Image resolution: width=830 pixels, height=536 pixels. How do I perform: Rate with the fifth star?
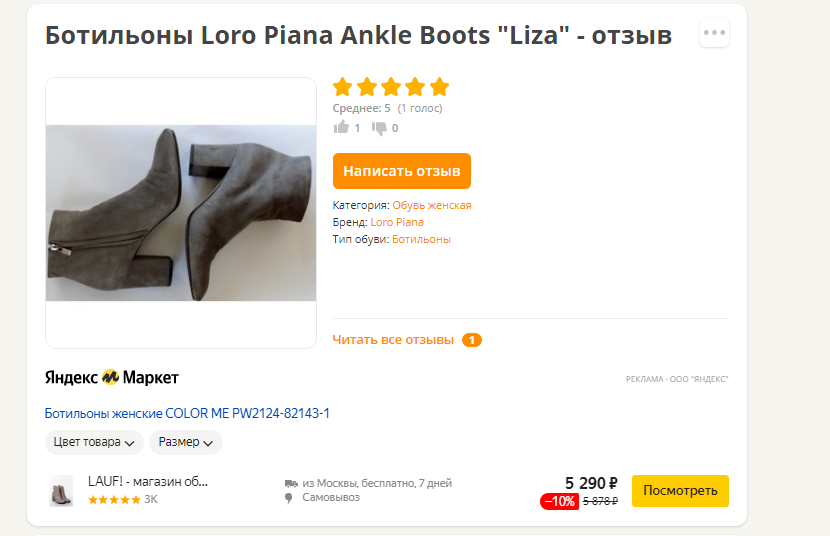pos(439,87)
